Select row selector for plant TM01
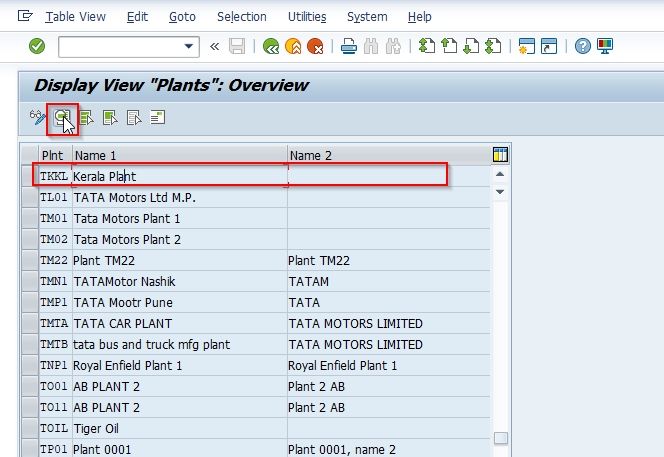Screen dimensions: 664x457 [30, 218]
